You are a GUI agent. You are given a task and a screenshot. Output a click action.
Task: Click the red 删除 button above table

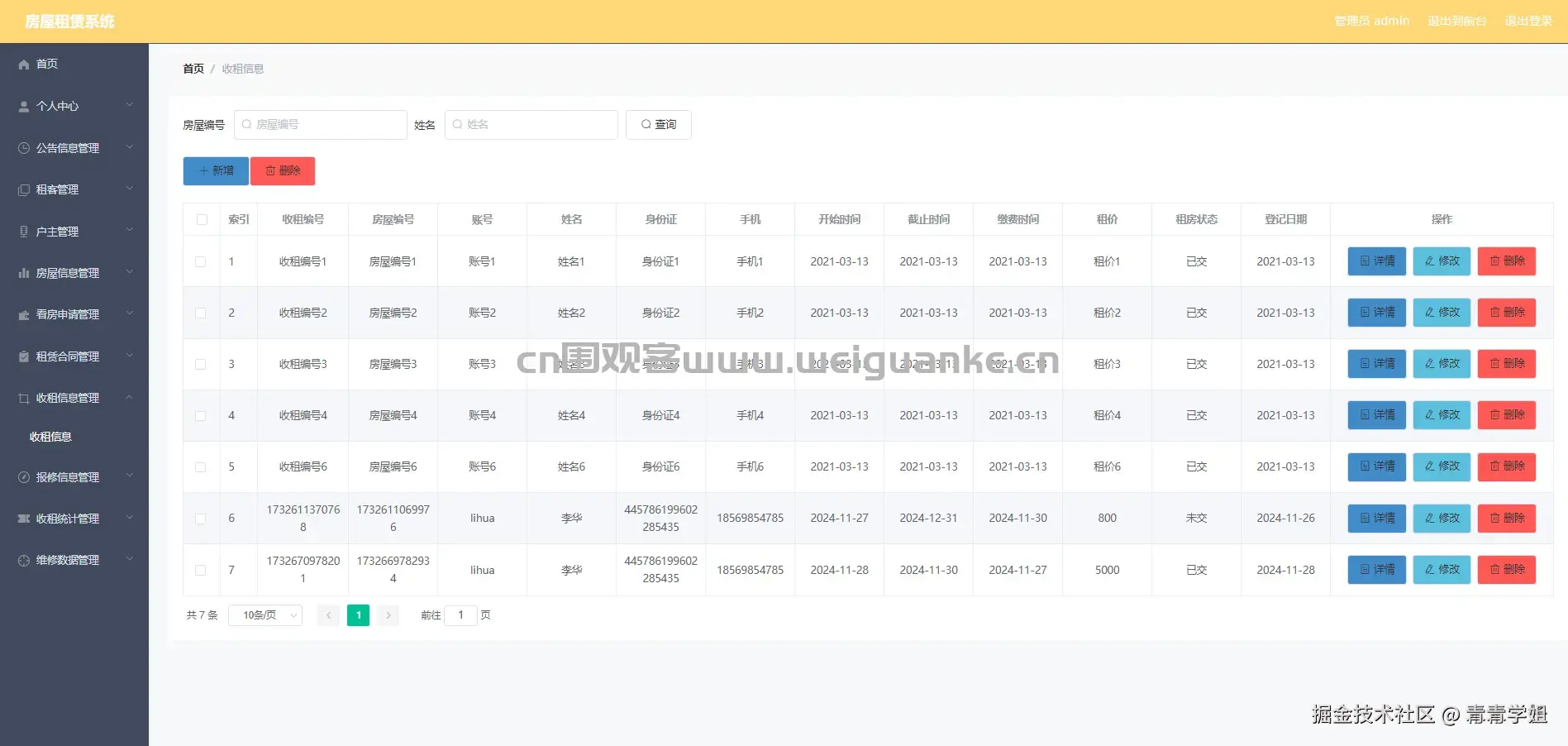283,171
